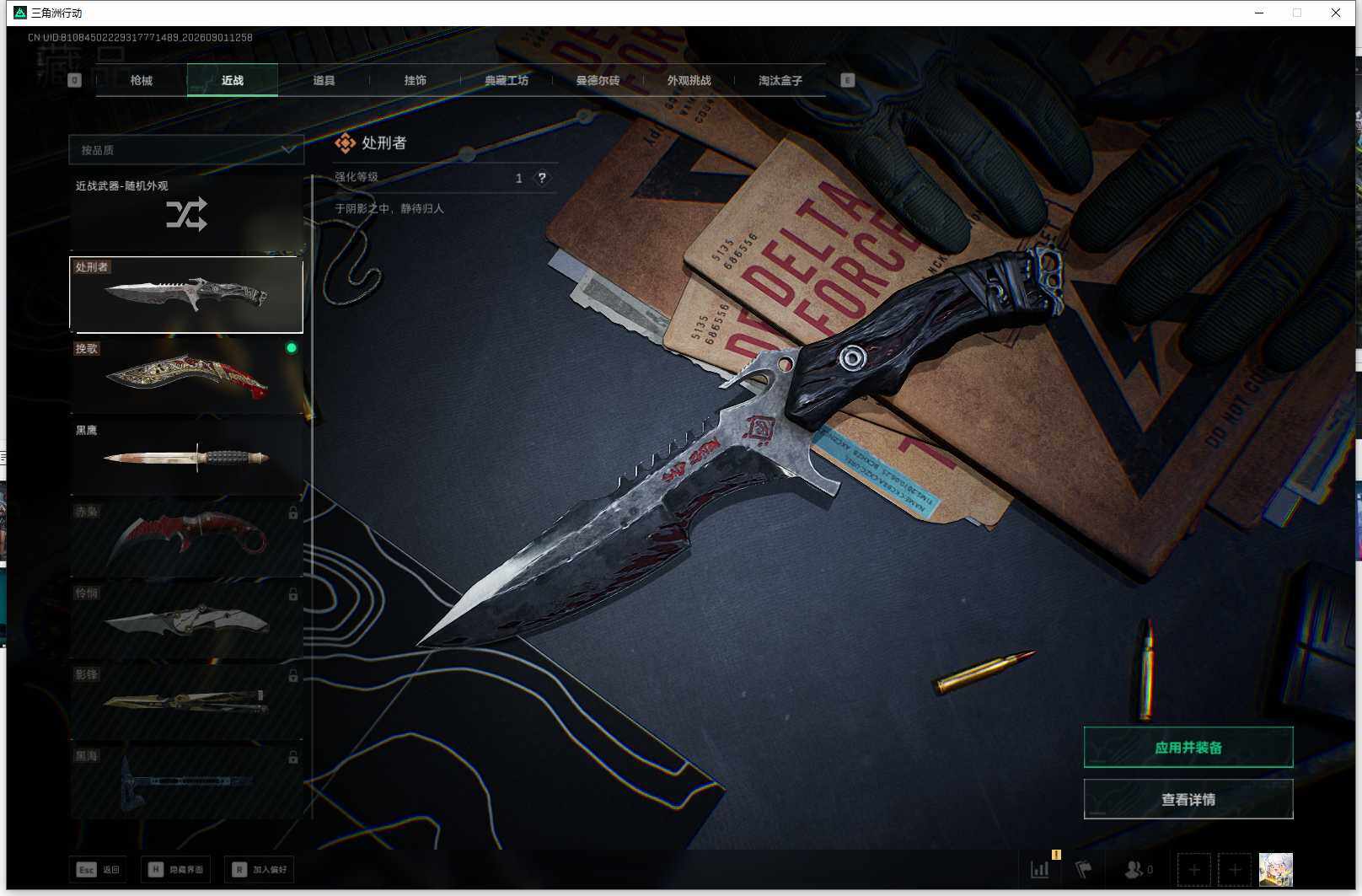This screenshot has height=896, width=1362.
Task: Click the 处刑者 title text
Action: coord(384,143)
